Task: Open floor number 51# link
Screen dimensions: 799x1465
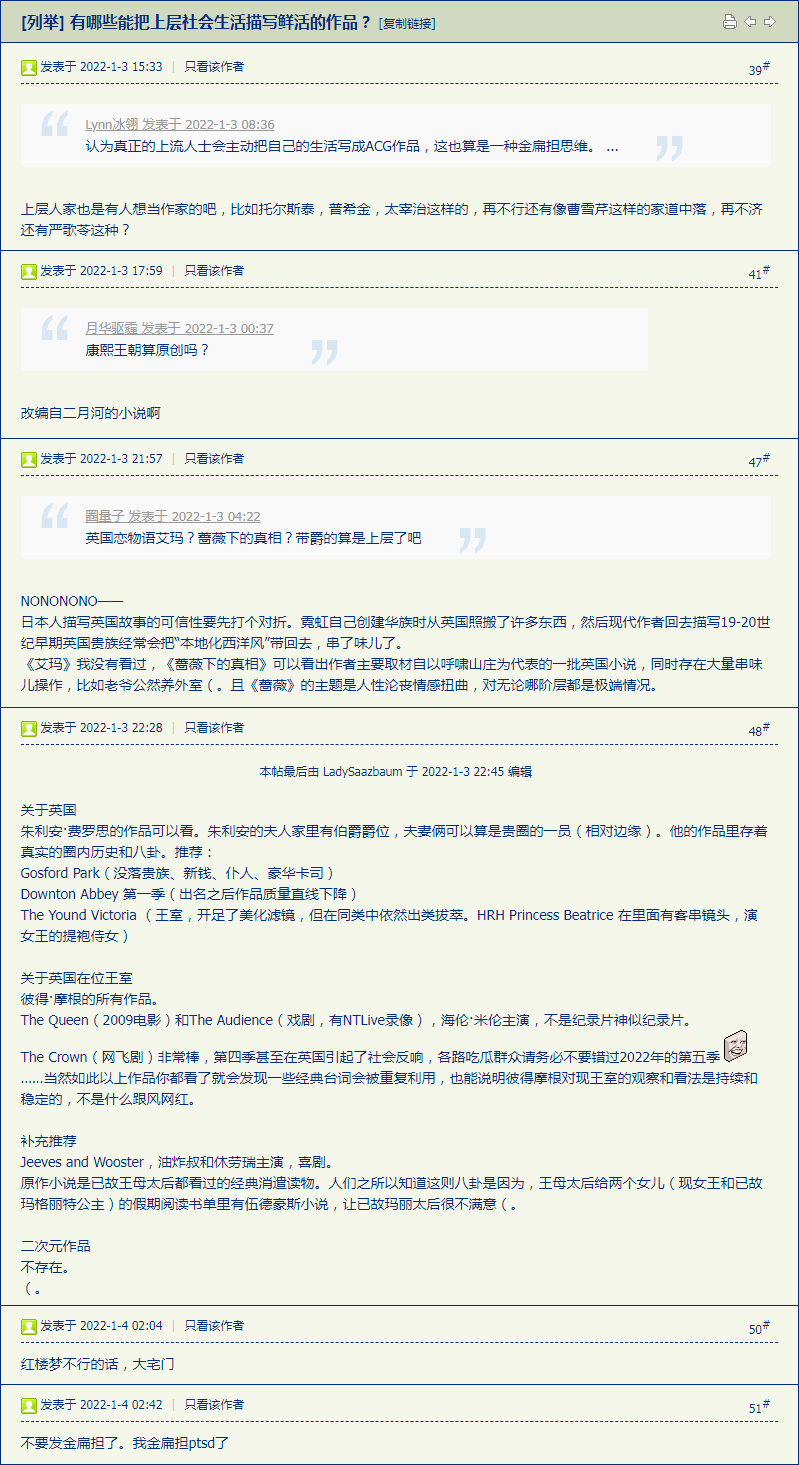Action: point(759,1407)
